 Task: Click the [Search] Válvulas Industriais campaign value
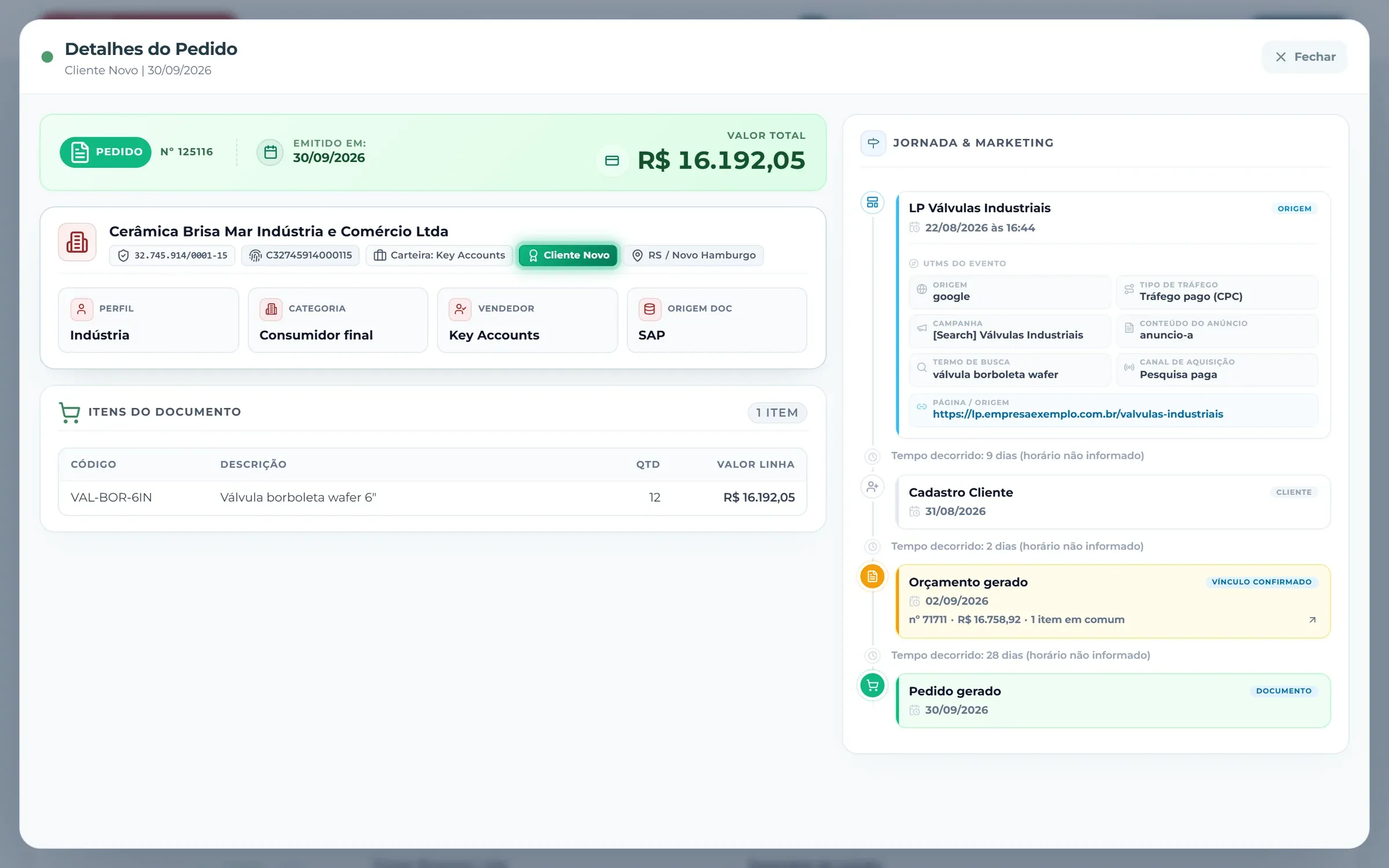[1008, 335]
